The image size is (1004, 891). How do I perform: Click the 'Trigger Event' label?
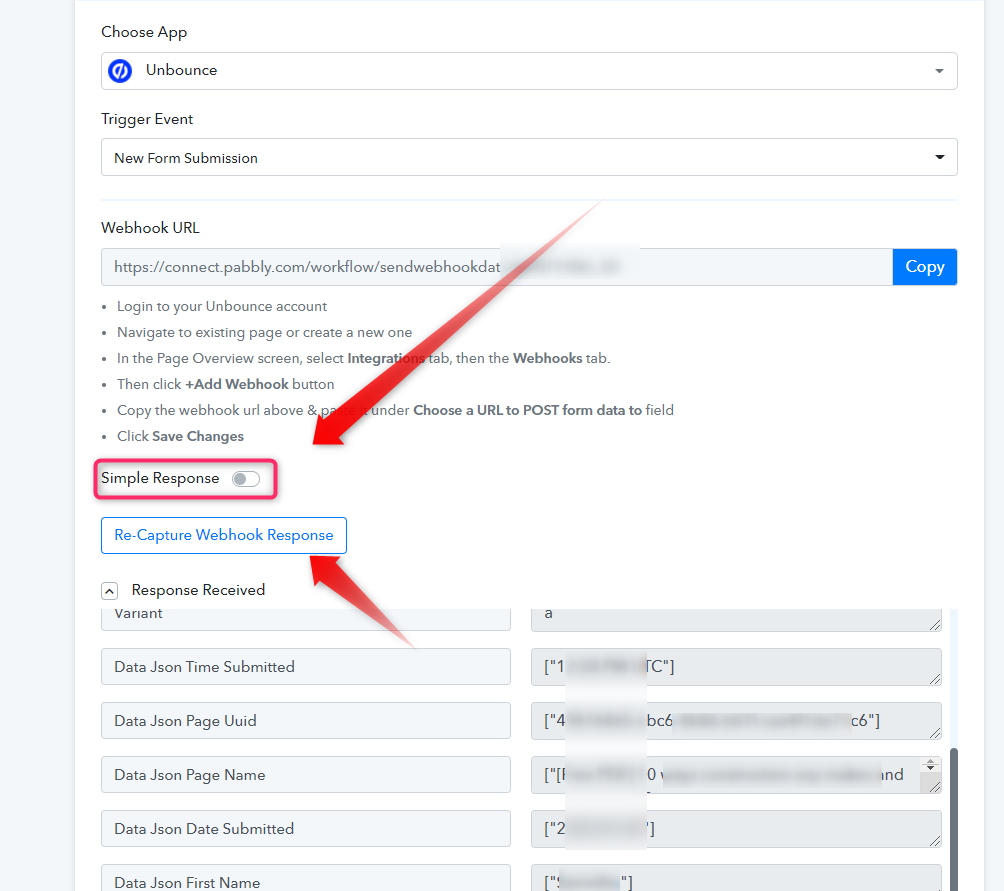point(147,119)
